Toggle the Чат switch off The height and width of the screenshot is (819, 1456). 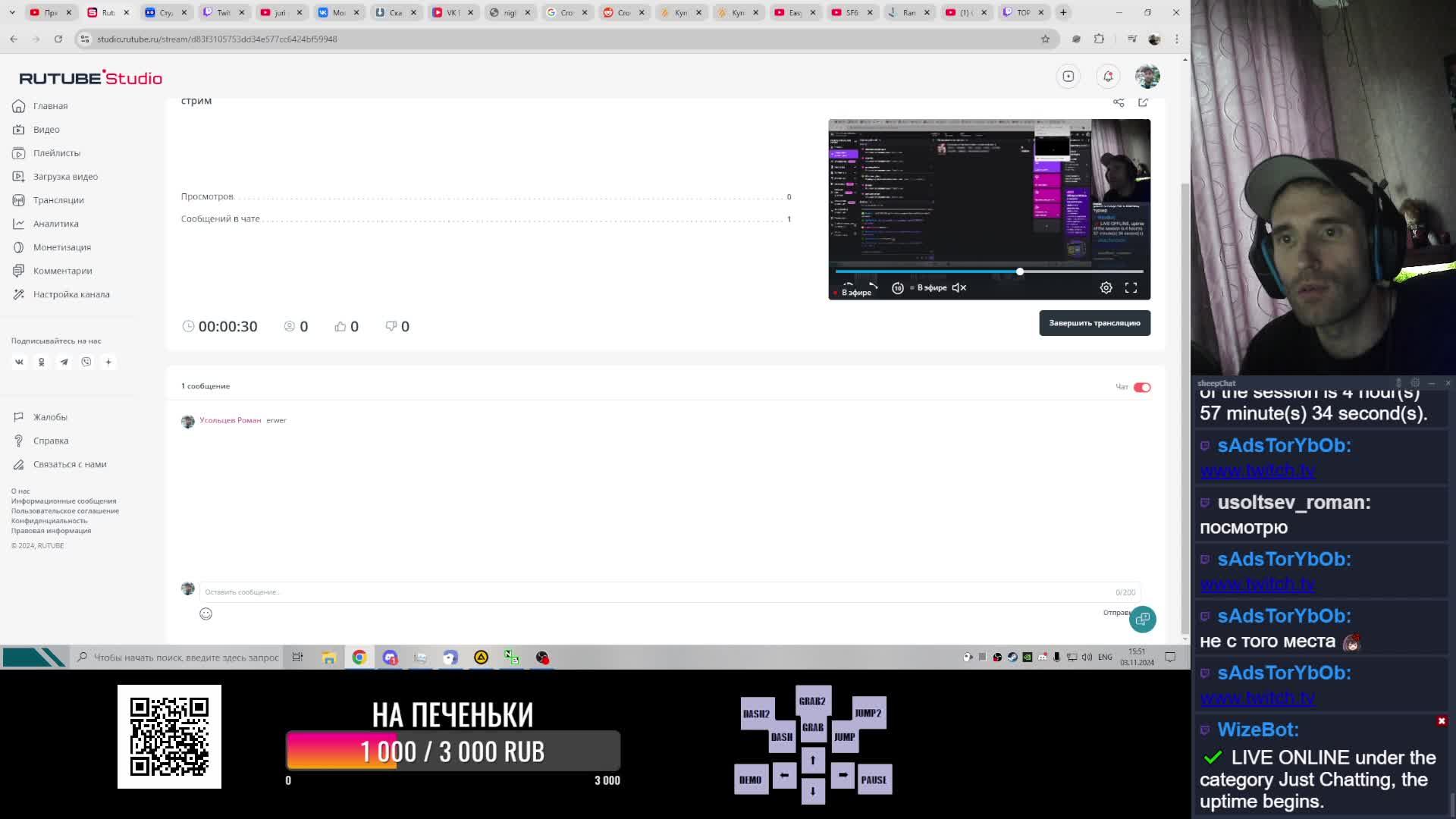[x=1141, y=388]
